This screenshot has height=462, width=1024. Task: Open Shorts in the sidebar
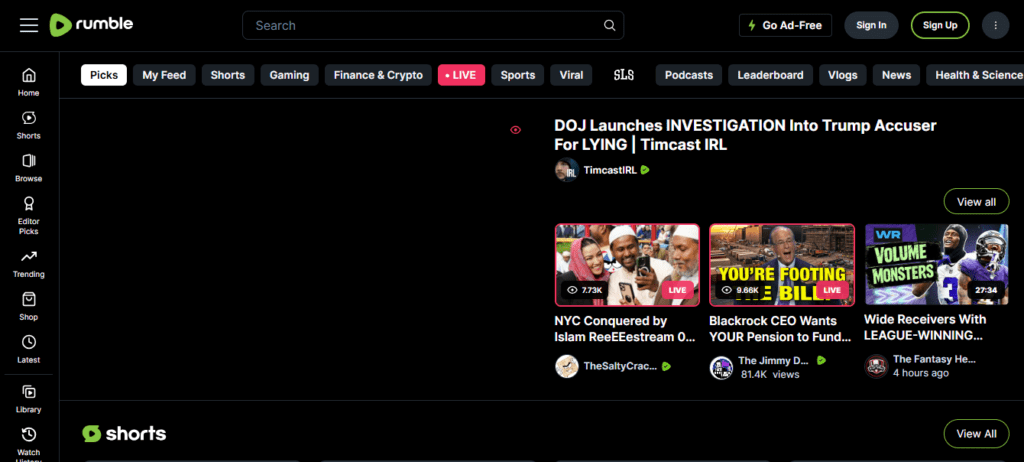29,125
